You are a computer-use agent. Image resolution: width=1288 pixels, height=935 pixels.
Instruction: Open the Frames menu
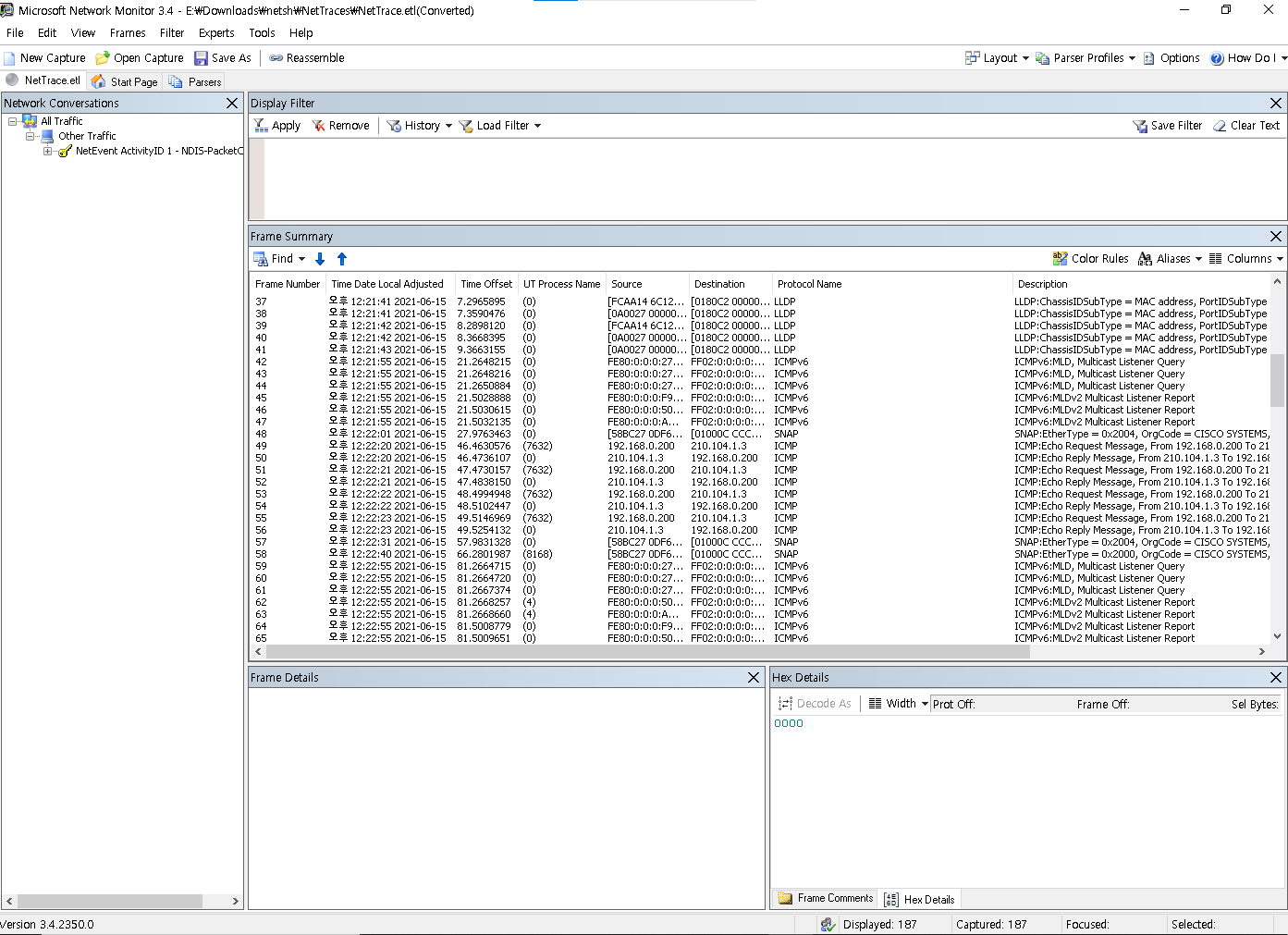[x=128, y=32]
